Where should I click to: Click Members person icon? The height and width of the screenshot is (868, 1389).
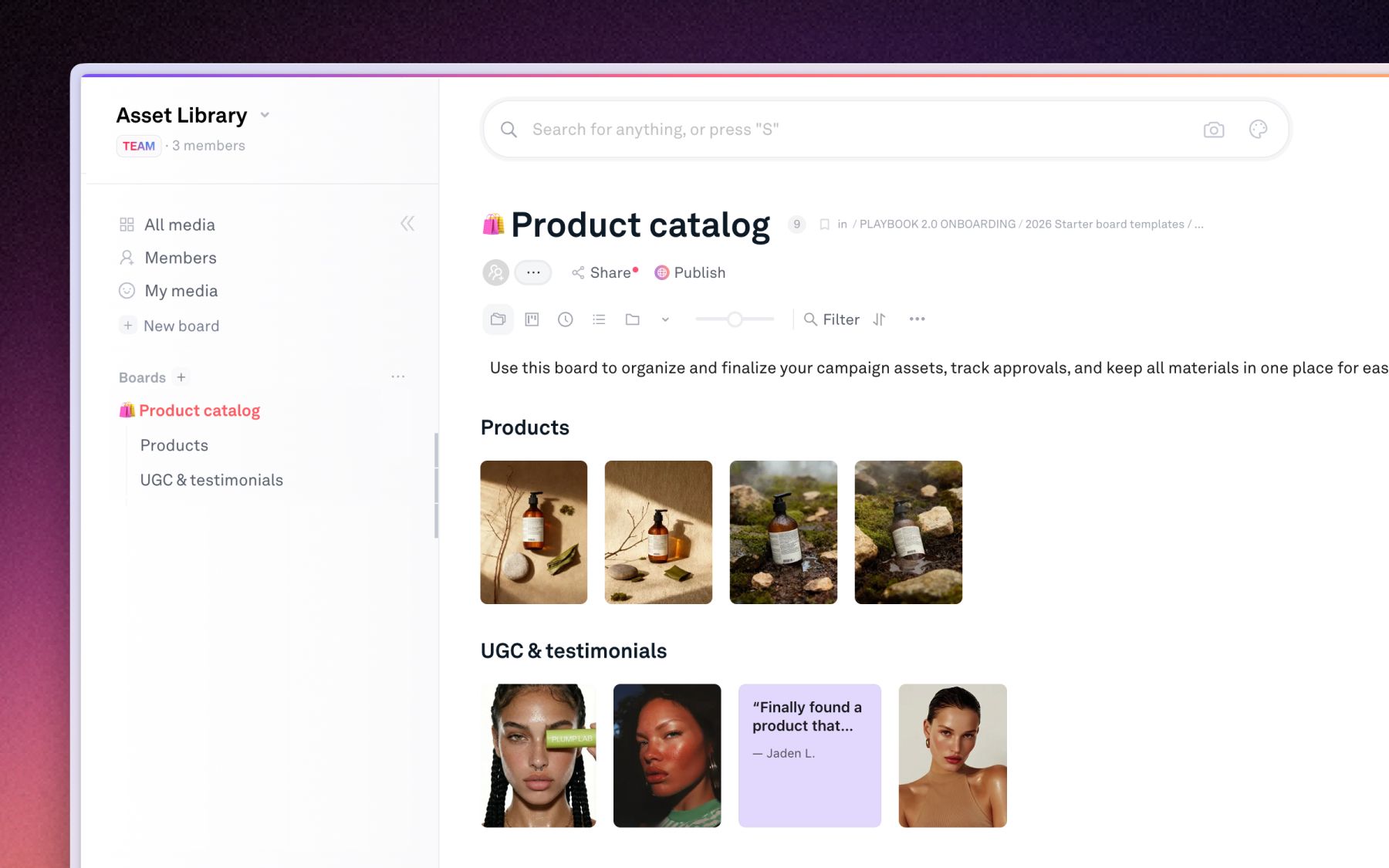(x=127, y=258)
